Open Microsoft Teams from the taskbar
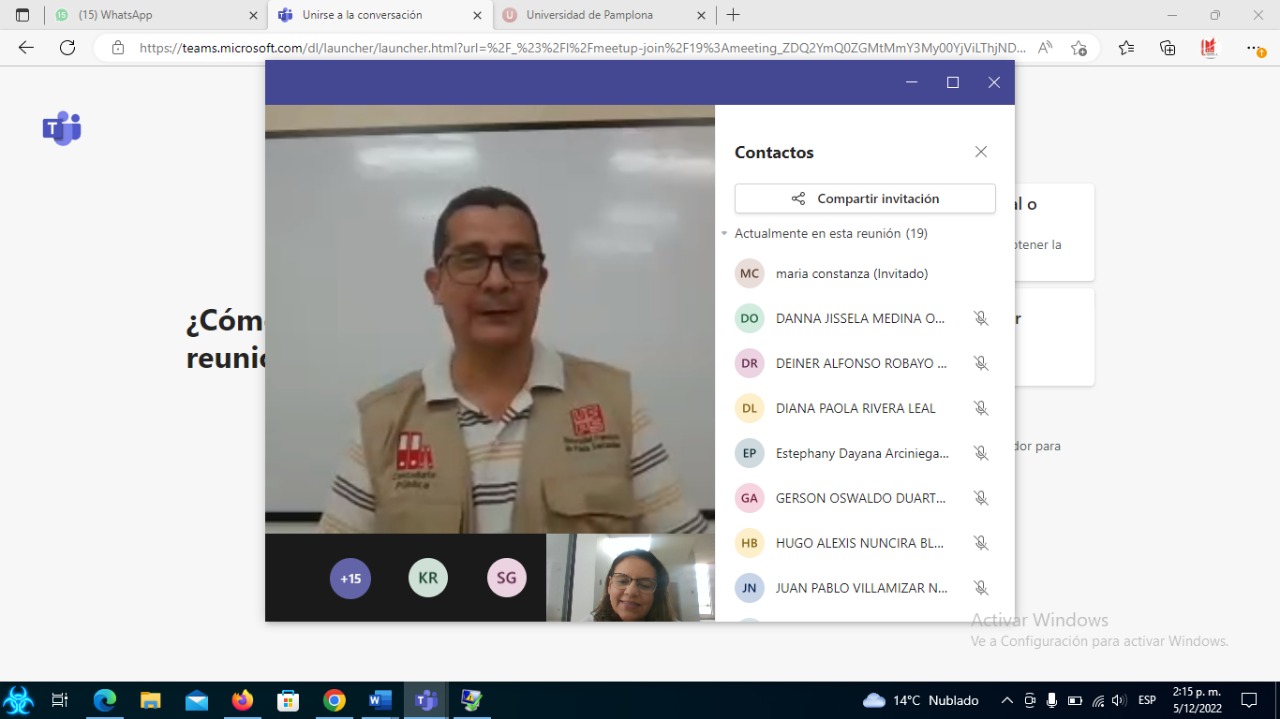This screenshot has width=1280, height=719. 426,700
